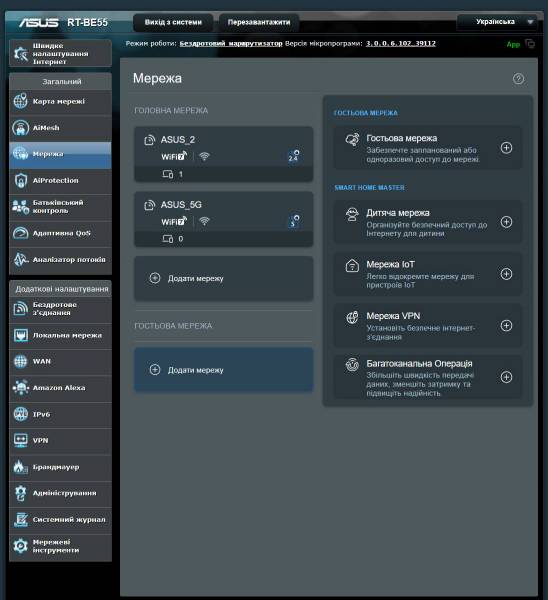The width and height of the screenshot is (548, 600).
Task: Click the WiFi signal icon on ASUS_2
Action: coord(205,156)
